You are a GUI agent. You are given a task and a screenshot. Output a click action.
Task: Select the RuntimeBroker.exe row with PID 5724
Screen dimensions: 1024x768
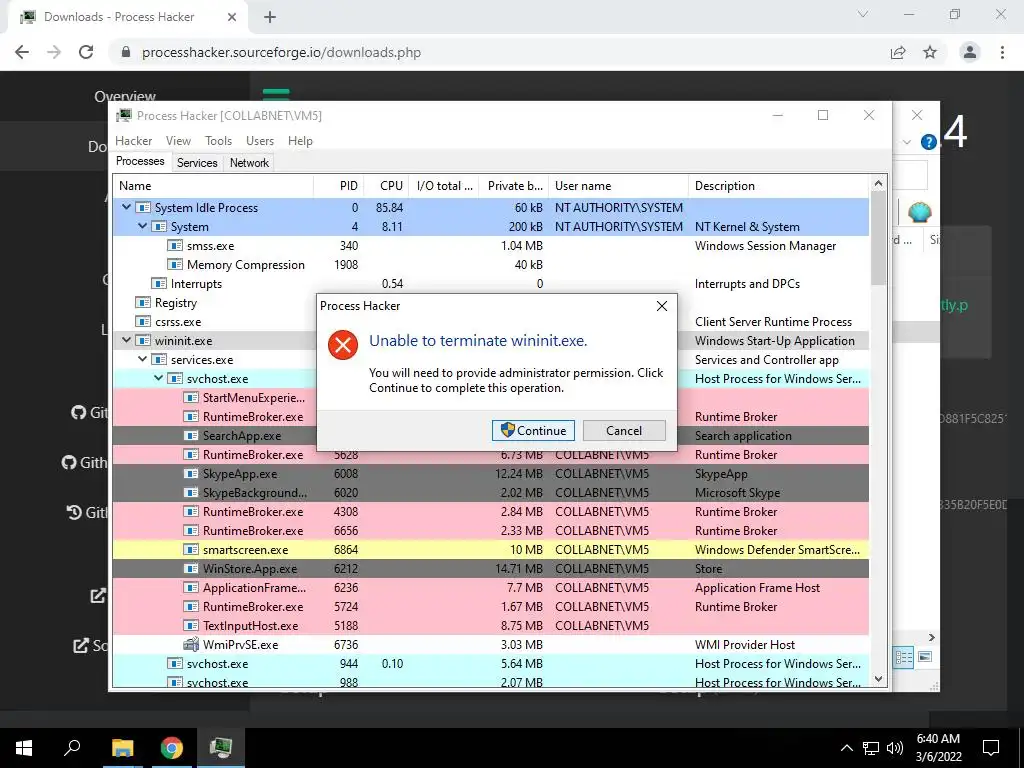coord(491,607)
